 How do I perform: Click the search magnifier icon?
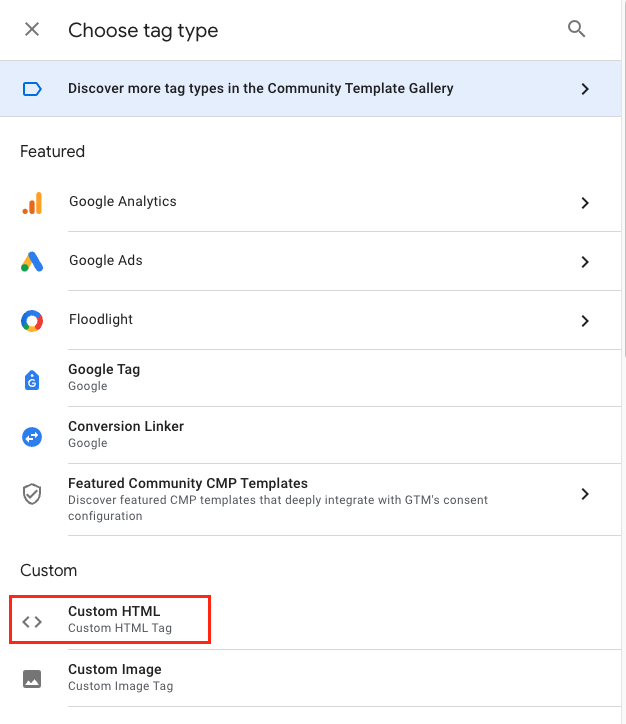[576, 29]
